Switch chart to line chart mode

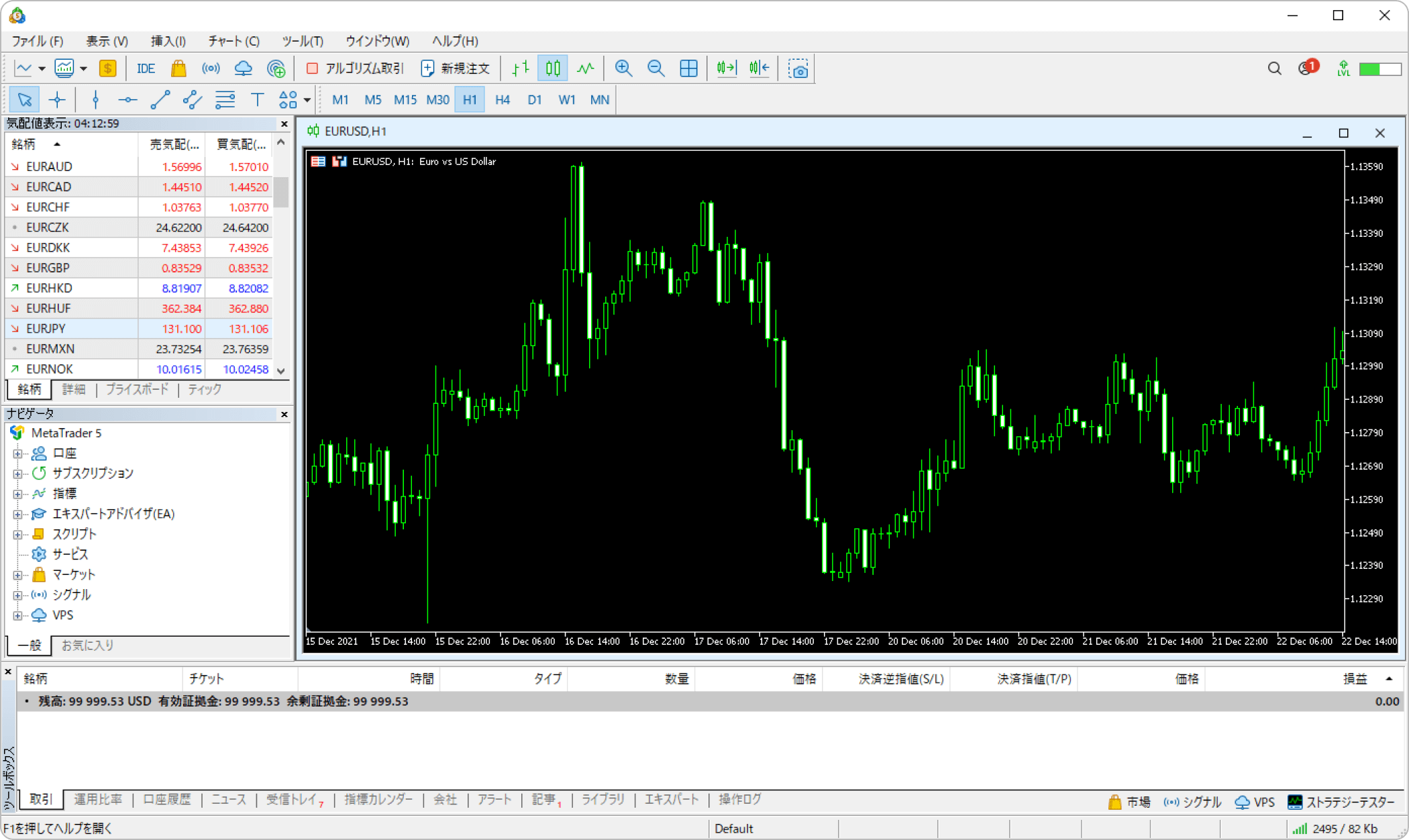[x=586, y=68]
